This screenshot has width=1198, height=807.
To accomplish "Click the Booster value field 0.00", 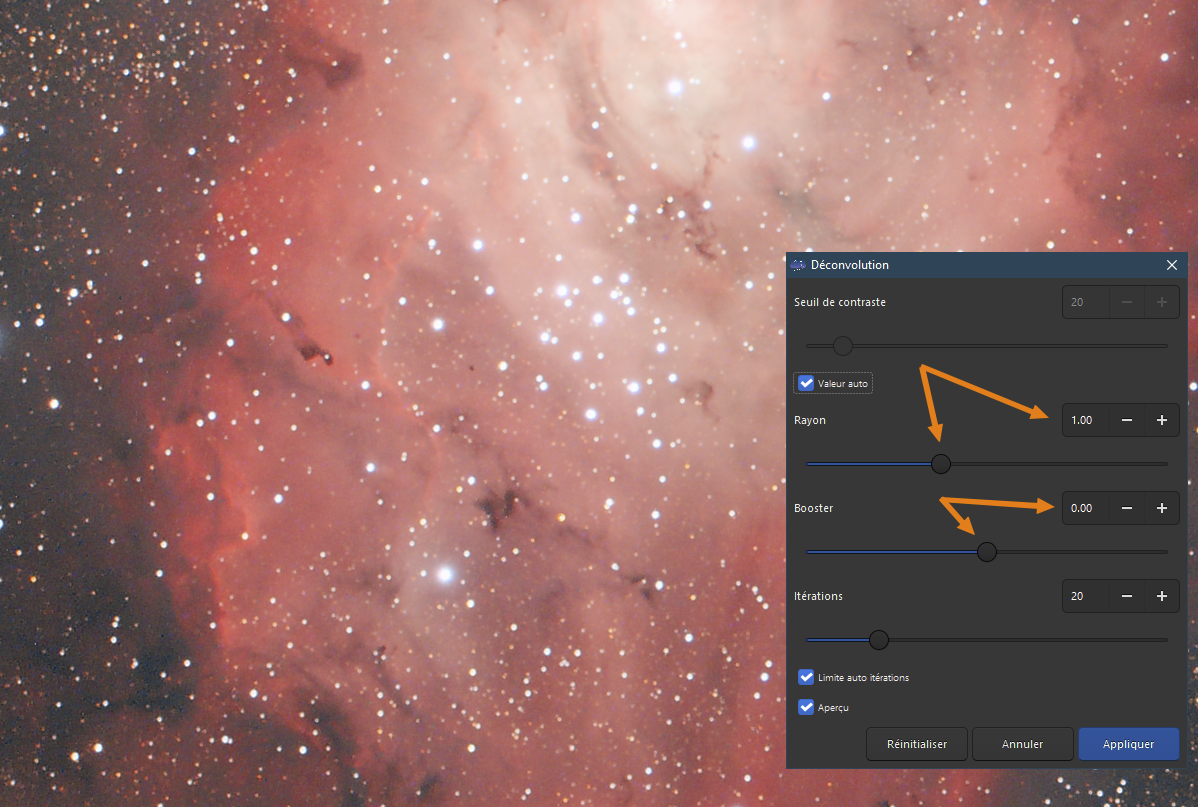I will 1086,508.
